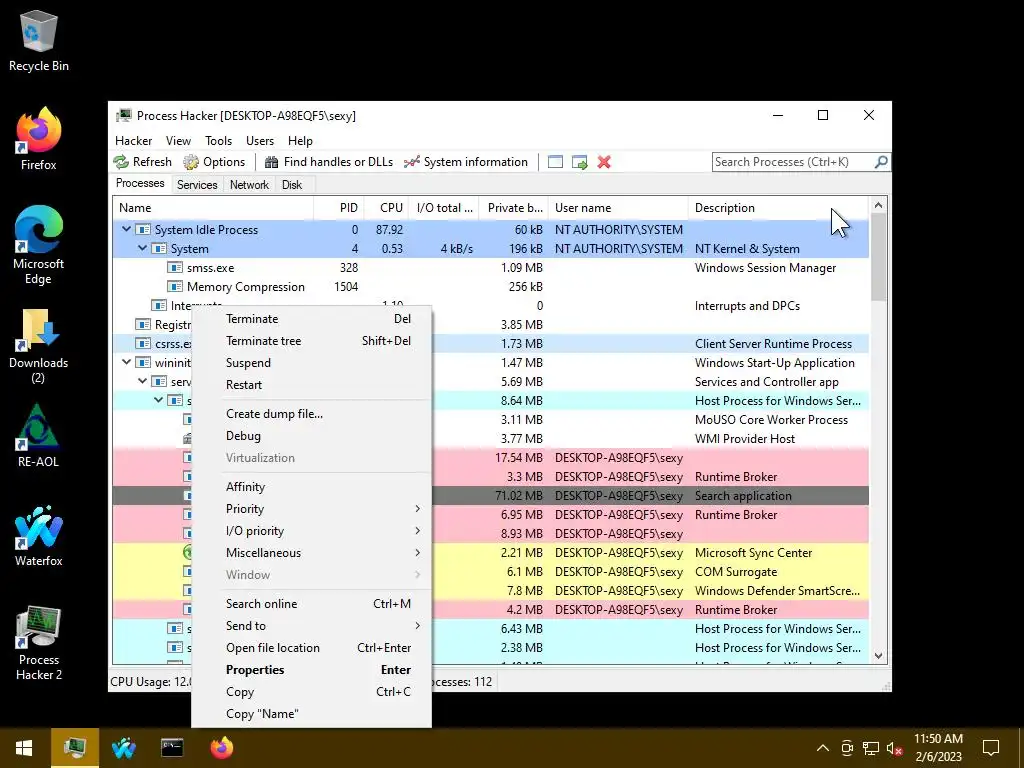
Task: Expand the Miscellaneous submenu
Action: click(x=312, y=553)
